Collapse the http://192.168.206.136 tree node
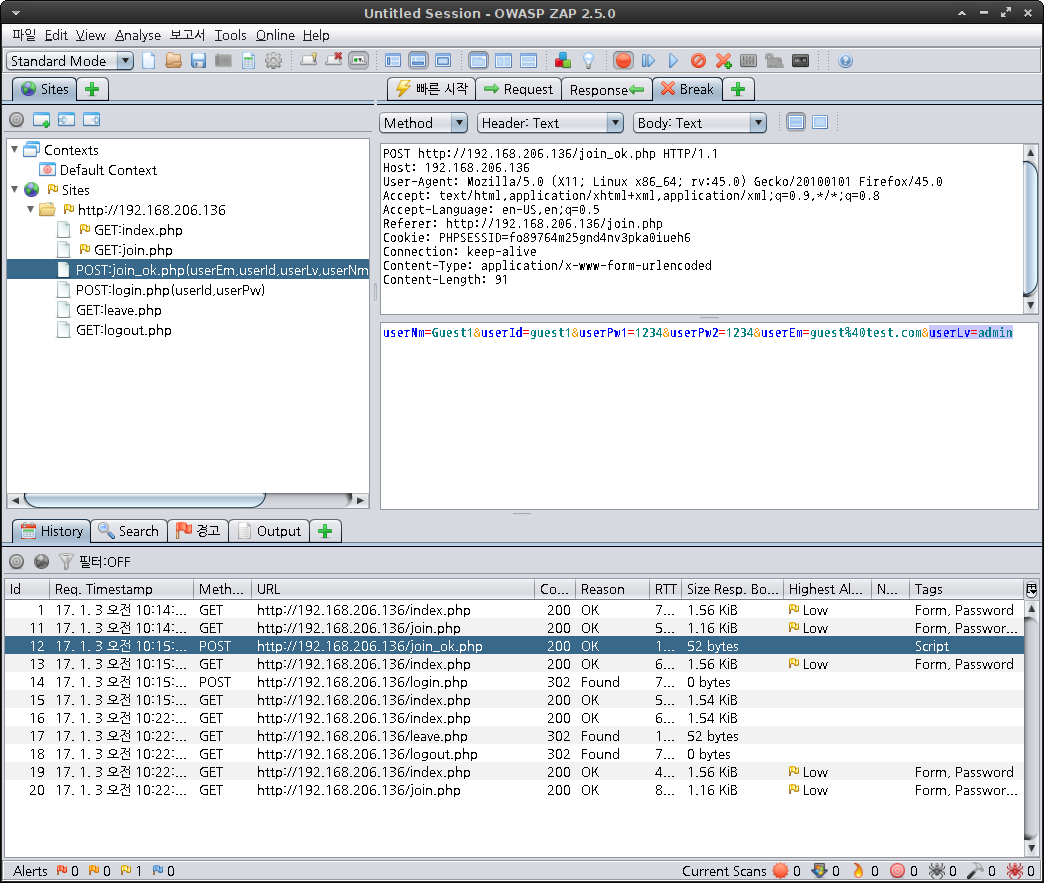 pos(31,210)
